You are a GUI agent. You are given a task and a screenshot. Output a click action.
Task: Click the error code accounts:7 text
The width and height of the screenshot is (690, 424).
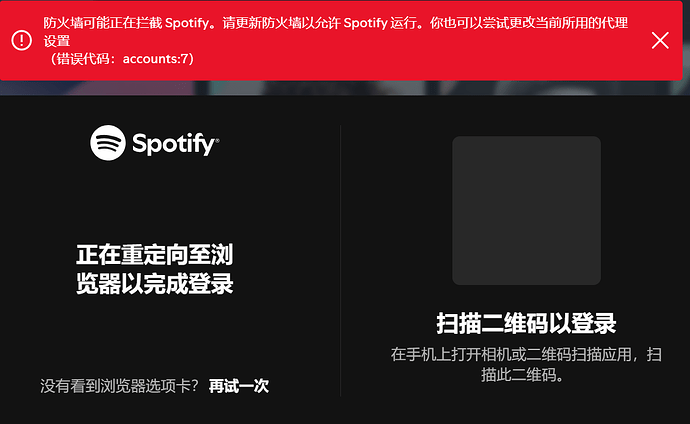156,58
